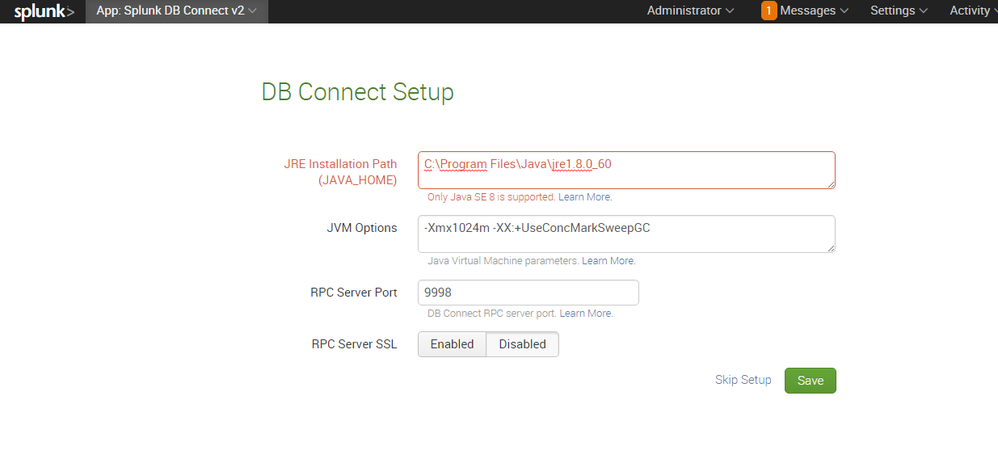Open the Messages dropdown

(x=814, y=11)
